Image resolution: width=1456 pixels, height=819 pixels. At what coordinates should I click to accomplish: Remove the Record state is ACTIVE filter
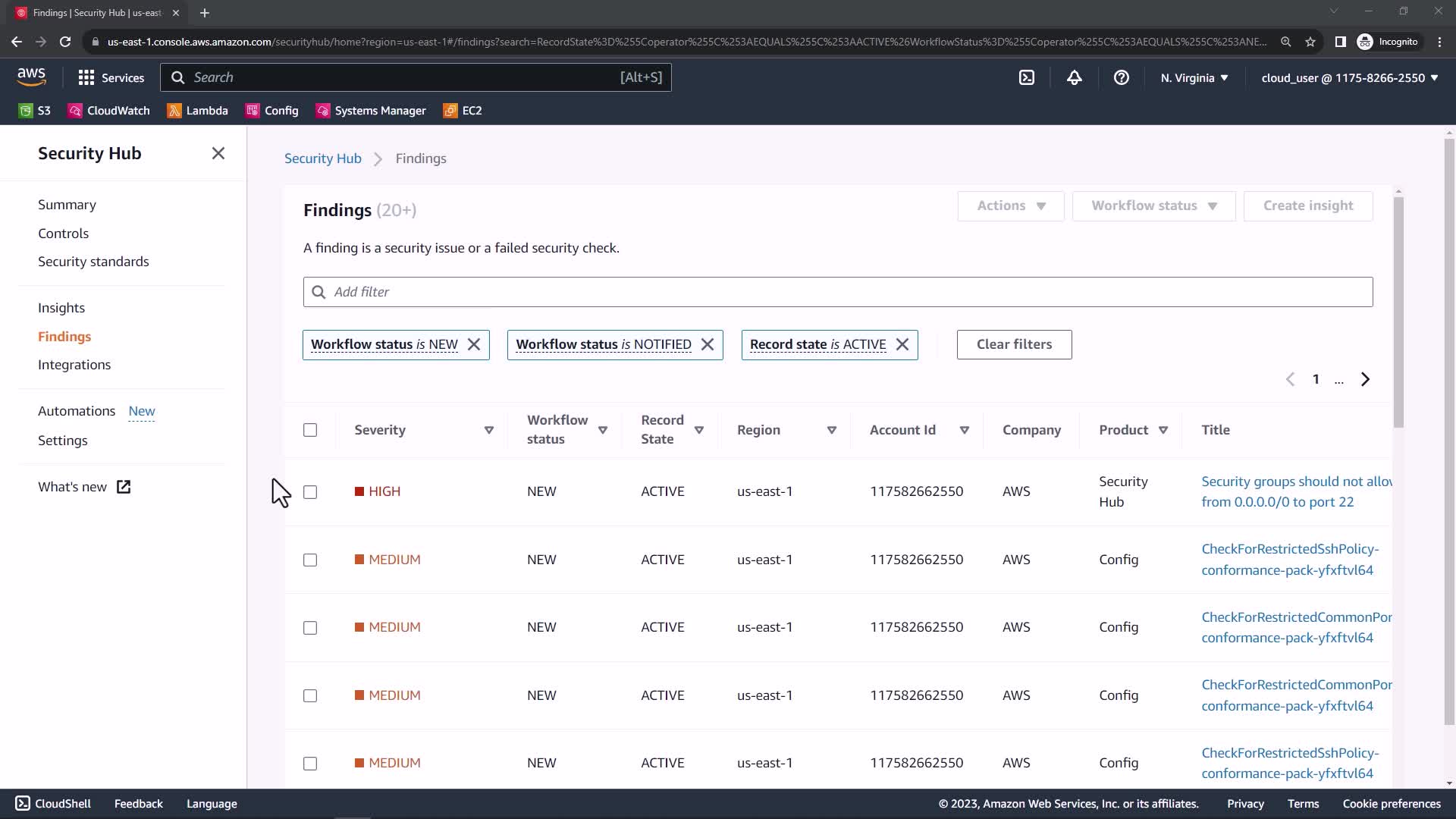click(x=902, y=344)
